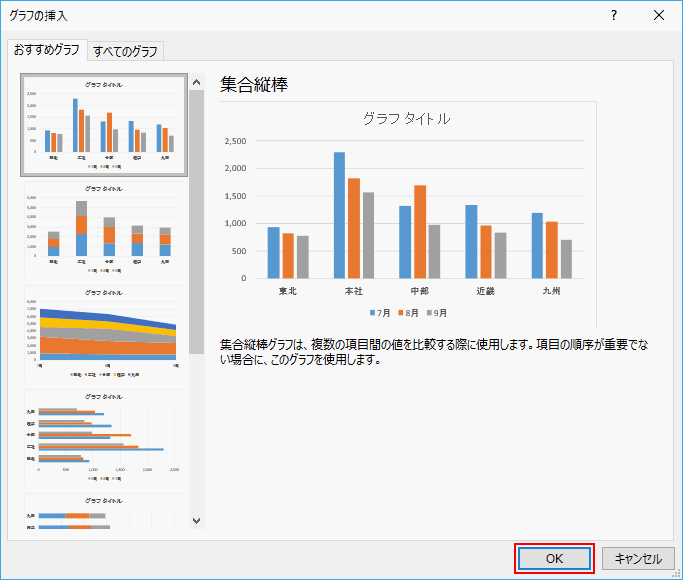Screen dimensions: 683x580
Task: Open the すべてのグラフ tab
Action: pyautogui.click(x=125, y=51)
